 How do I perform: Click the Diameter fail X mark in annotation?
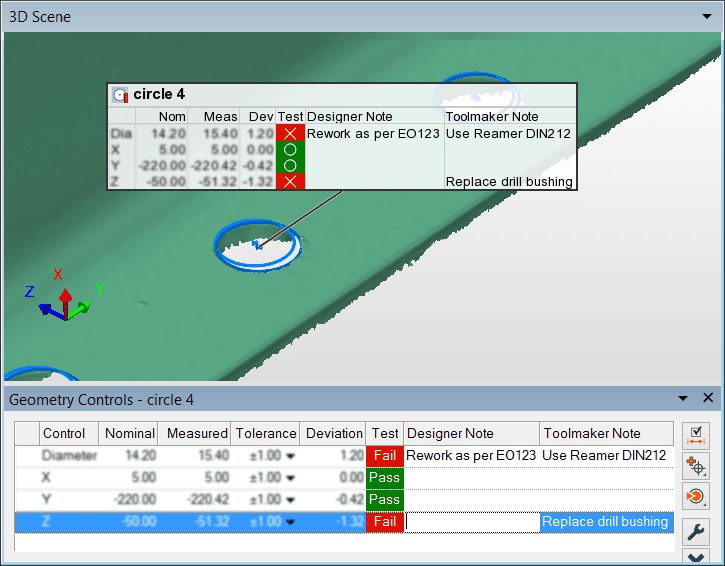pyautogui.click(x=290, y=133)
